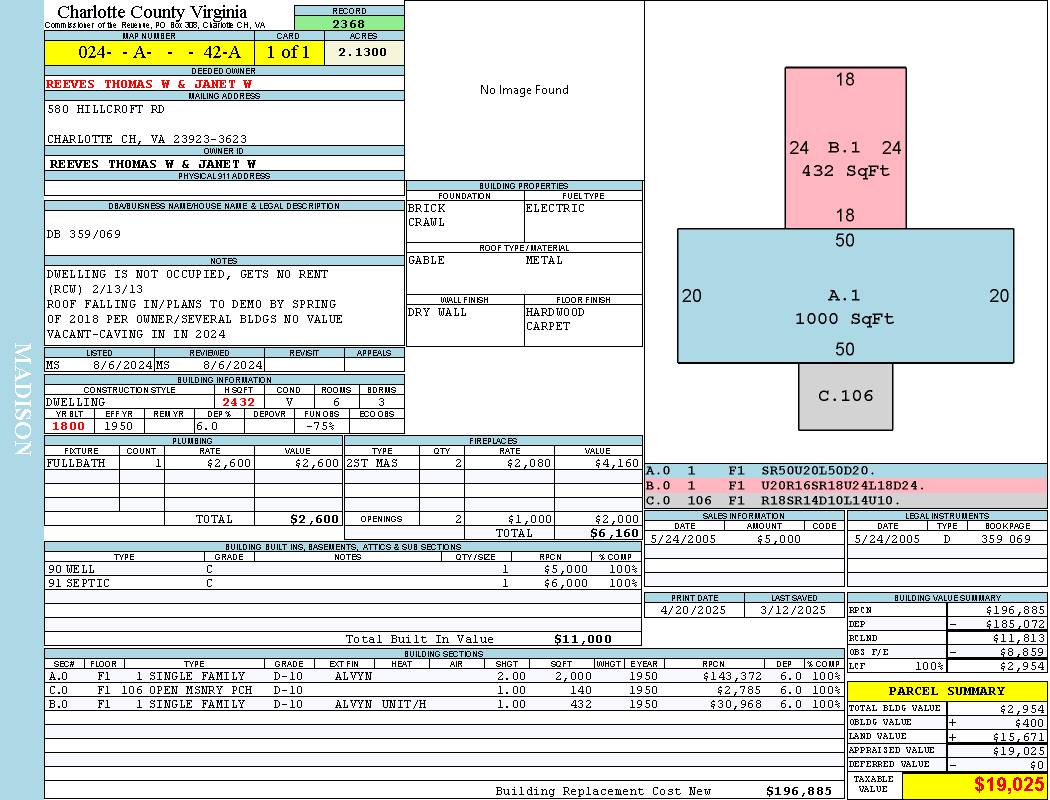
Task: Click wall finish DRY WALL
Action: click(x=437, y=312)
